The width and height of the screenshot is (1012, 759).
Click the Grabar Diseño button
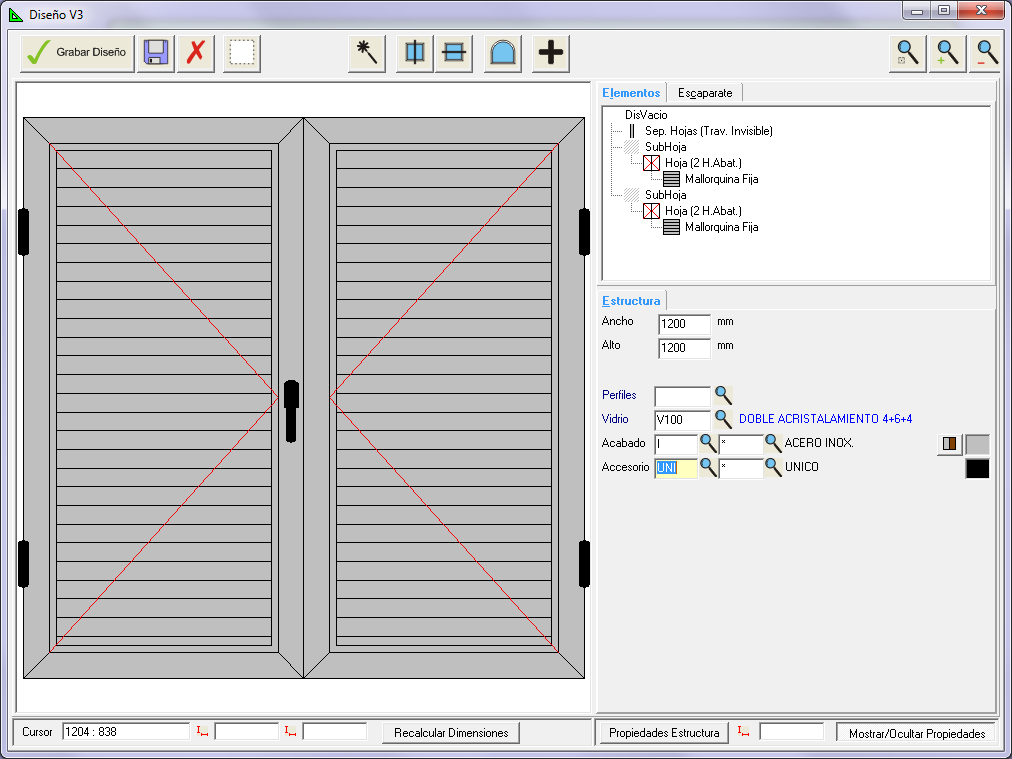point(77,53)
